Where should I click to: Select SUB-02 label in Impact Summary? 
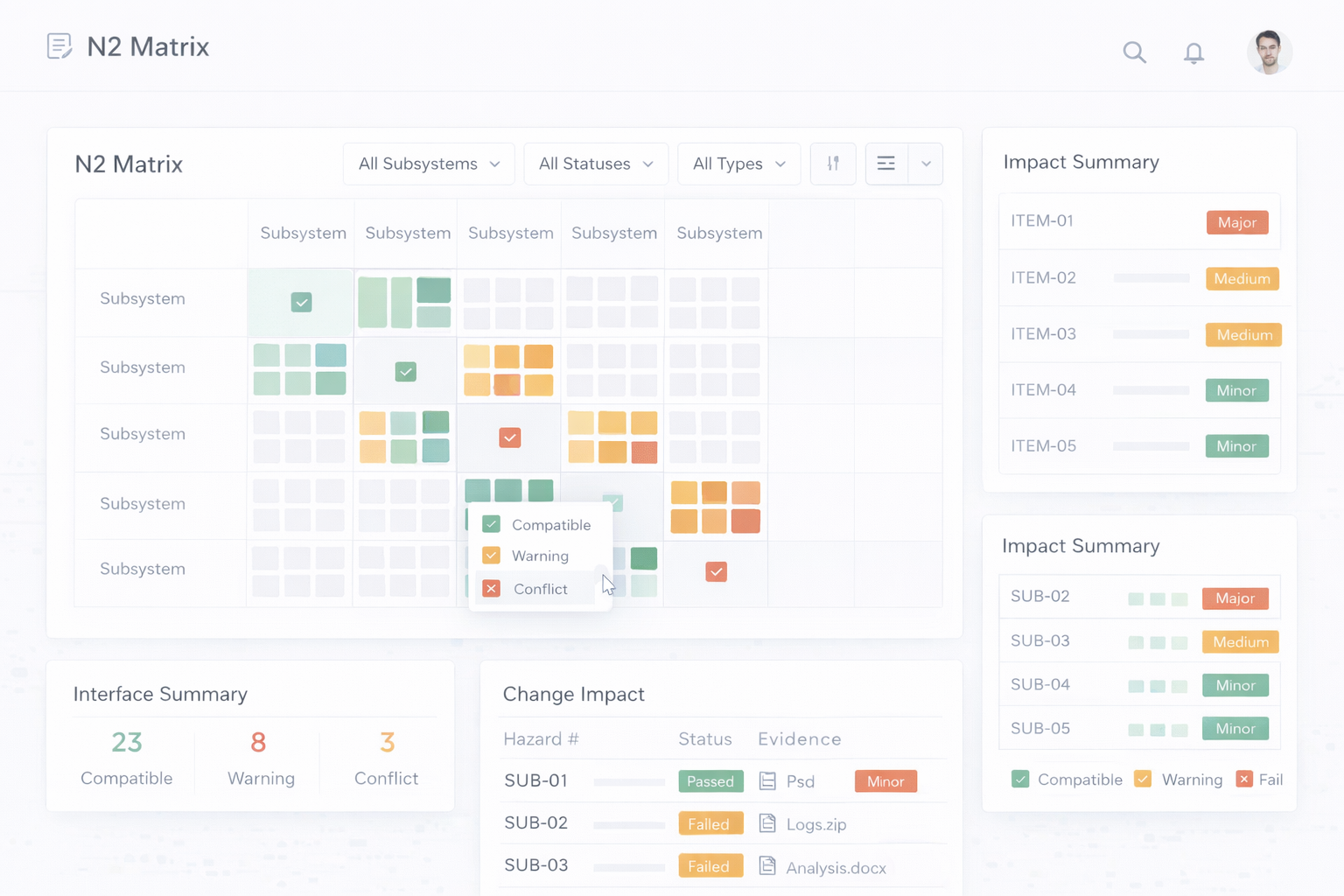coord(1040,597)
